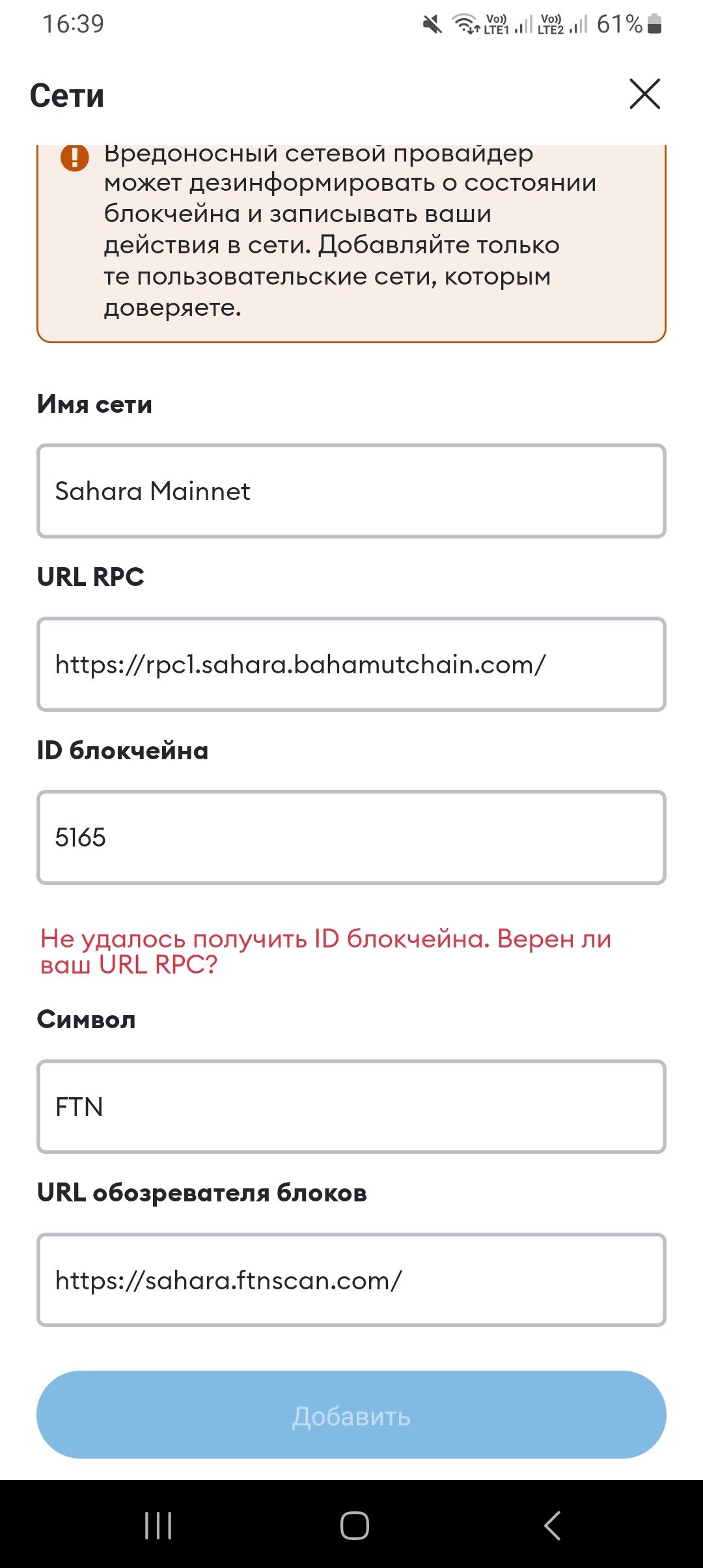Tap the URL RPC input field
Screen dimensions: 703x1568
[x=351, y=664]
